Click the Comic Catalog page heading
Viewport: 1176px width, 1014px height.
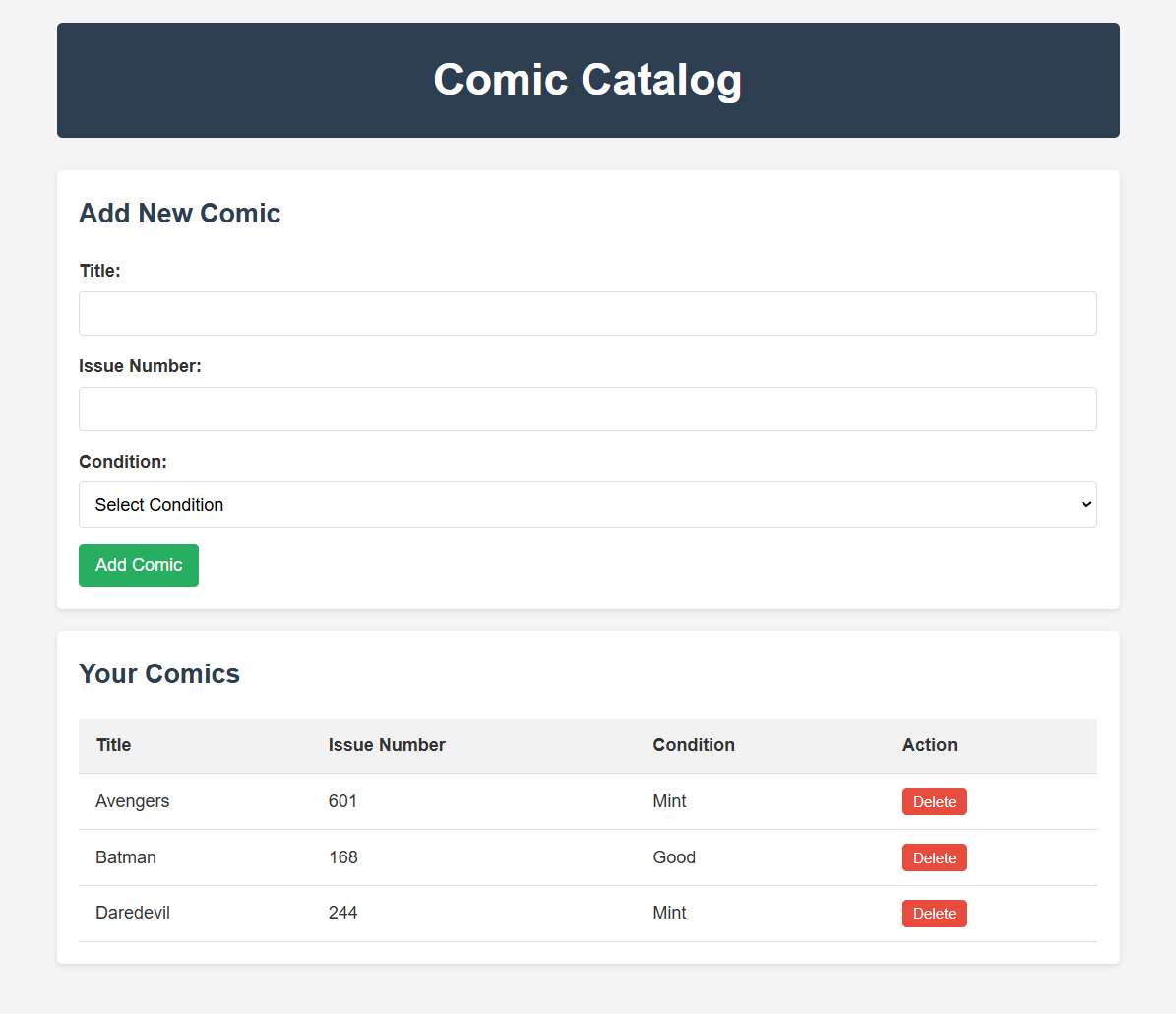(x=588, y=80)
